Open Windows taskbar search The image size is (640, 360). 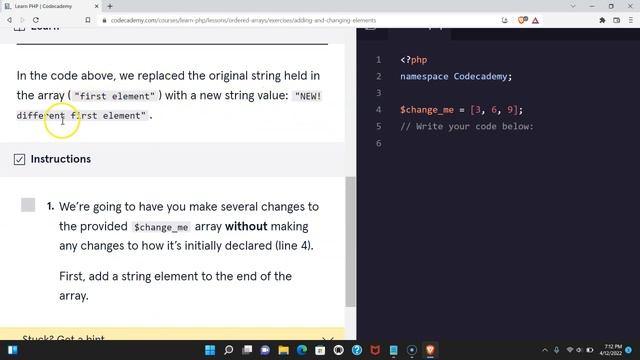[x=229, y=350]
